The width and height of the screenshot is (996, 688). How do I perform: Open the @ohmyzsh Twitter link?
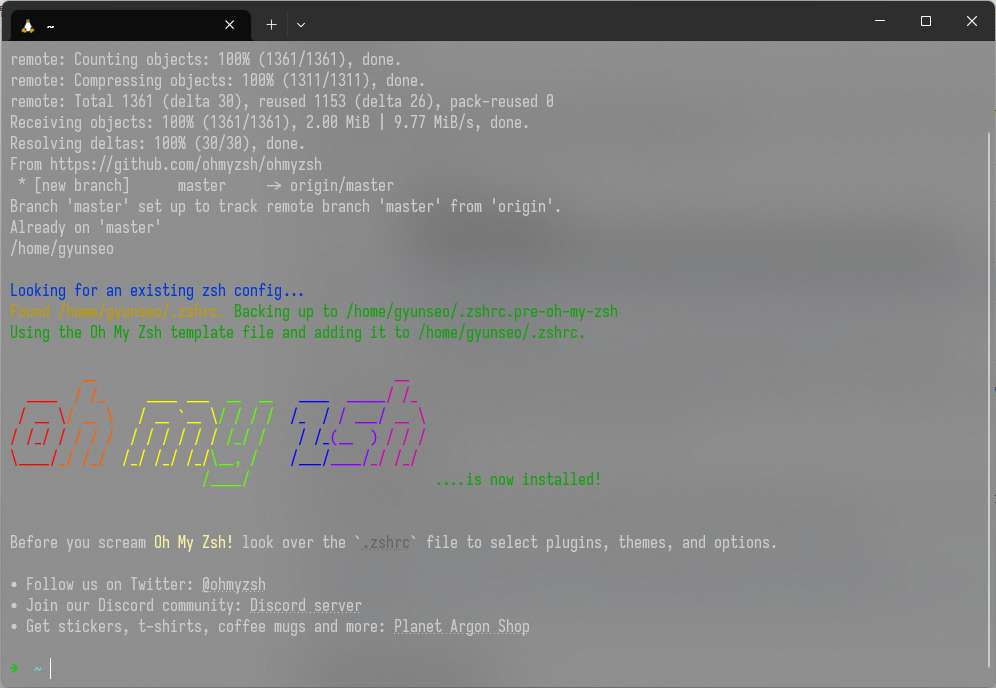(x=234, y=584)
